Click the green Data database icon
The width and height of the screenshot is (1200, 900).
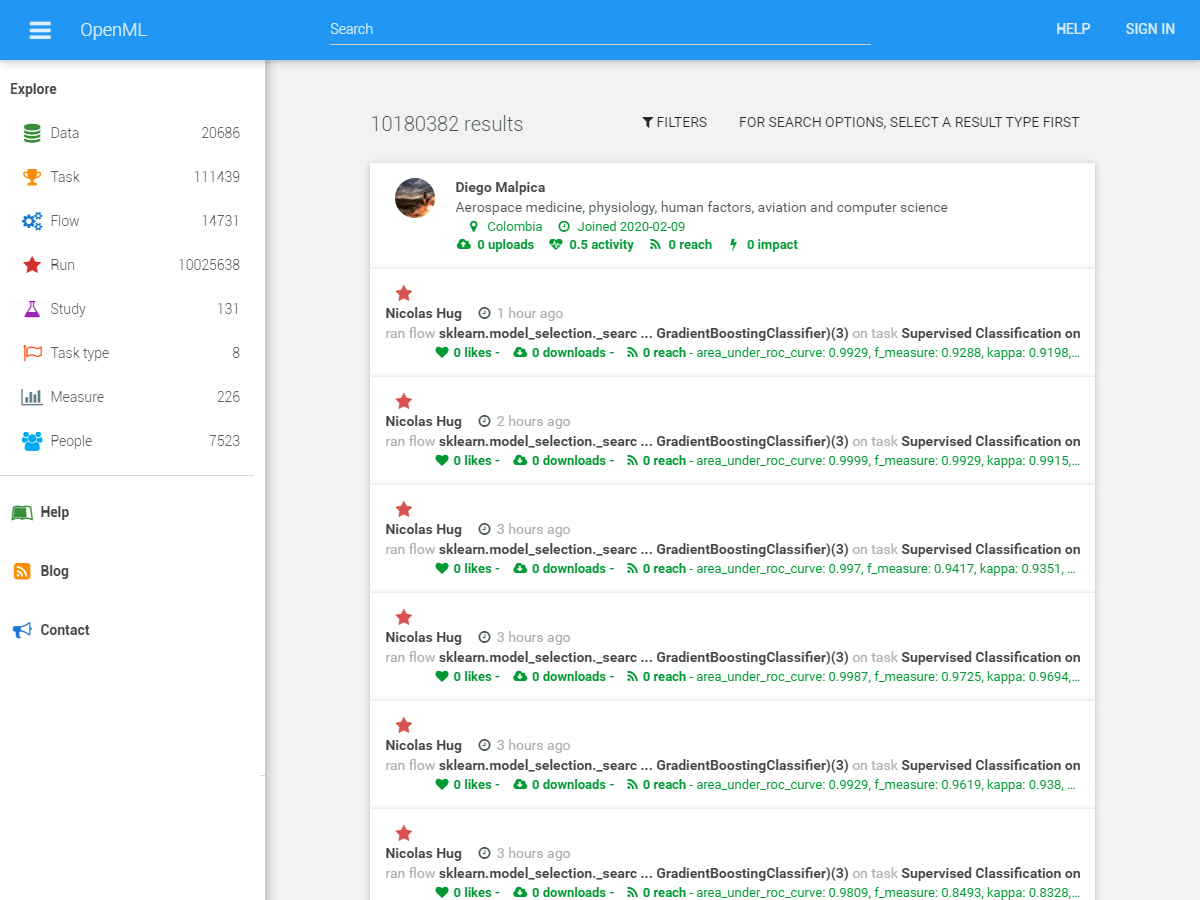(32, 133)
